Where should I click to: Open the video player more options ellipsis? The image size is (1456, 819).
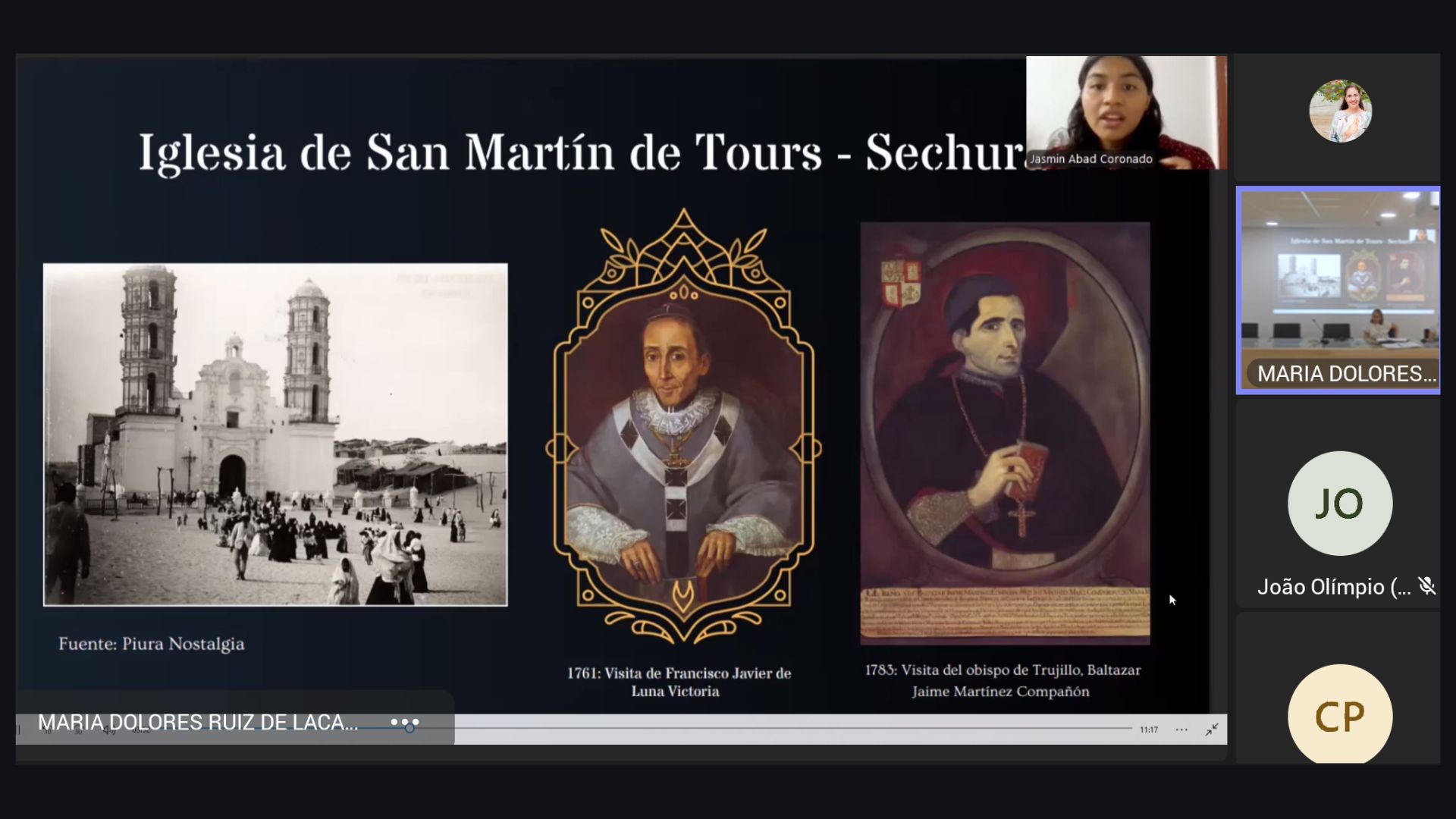coord(1181,730)
